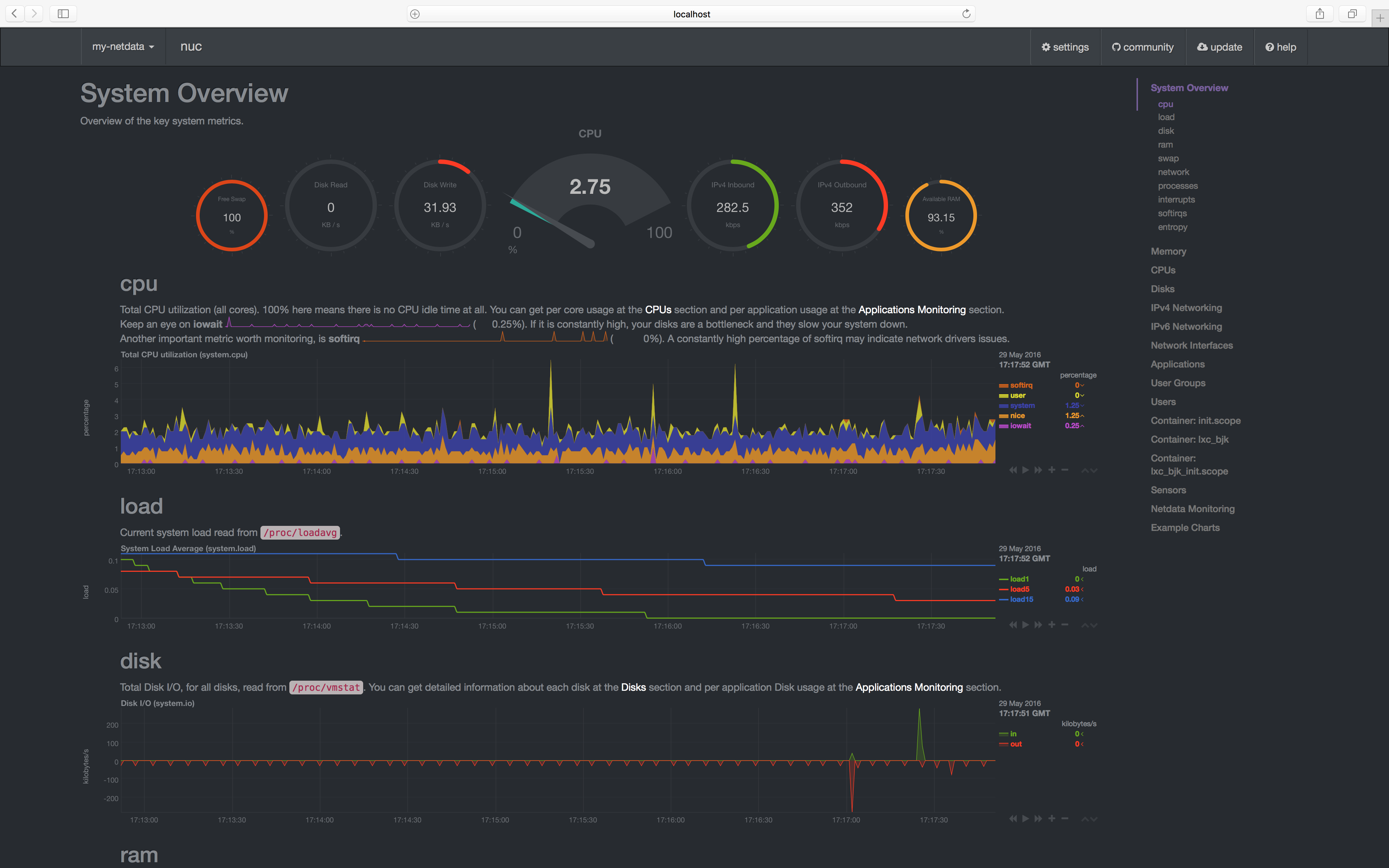
Task: Zoom out the CPU chart with minus icon
Action: [1065, 470]
